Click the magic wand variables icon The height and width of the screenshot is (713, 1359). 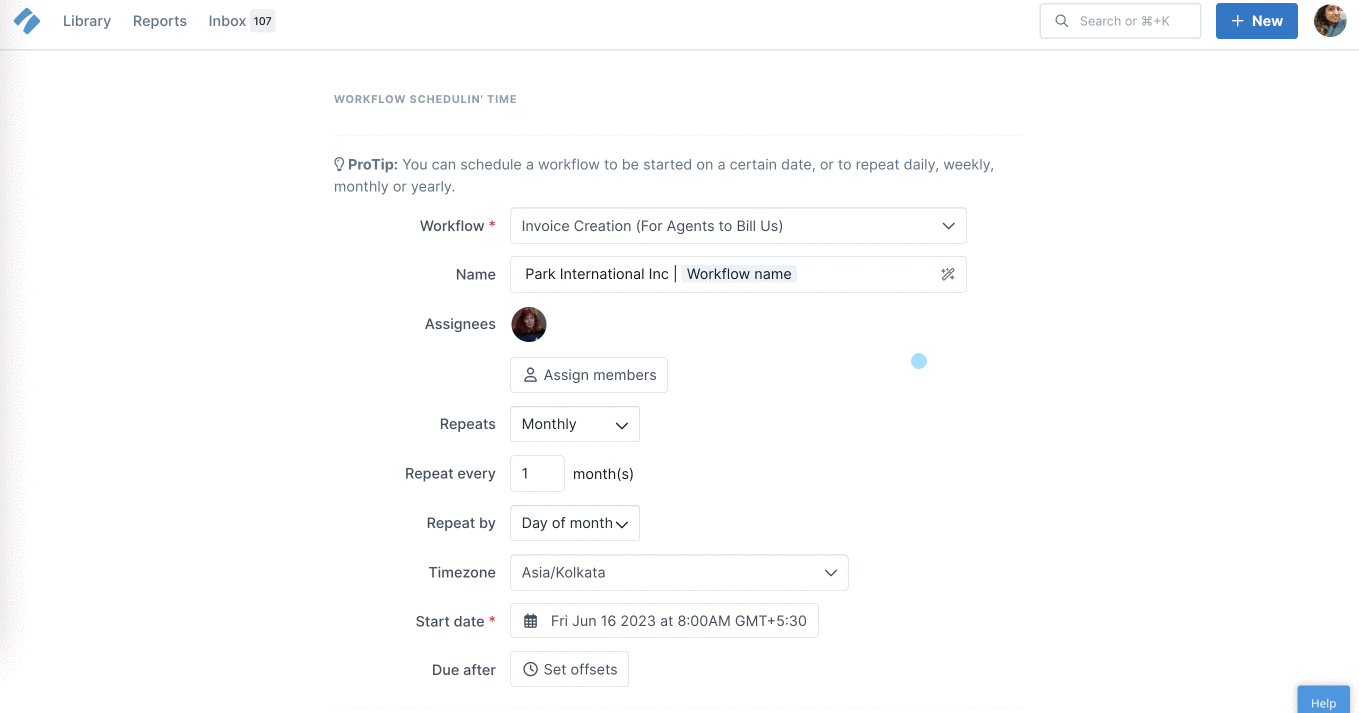(x=948, y=274)
